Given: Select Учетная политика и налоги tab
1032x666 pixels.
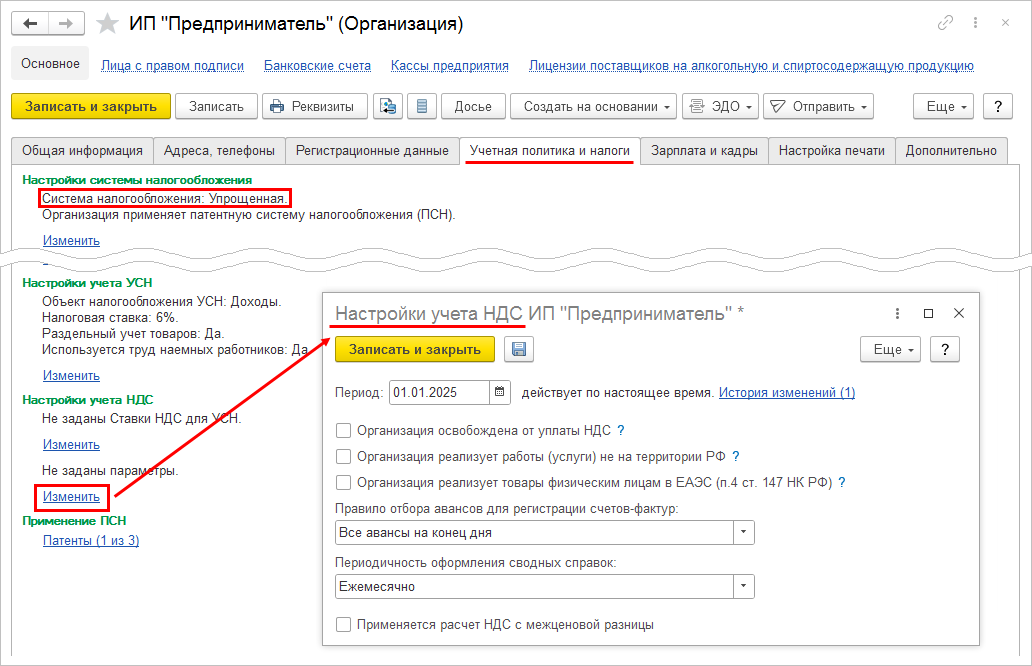Looking at the screenshot, I should pos(550,151).
